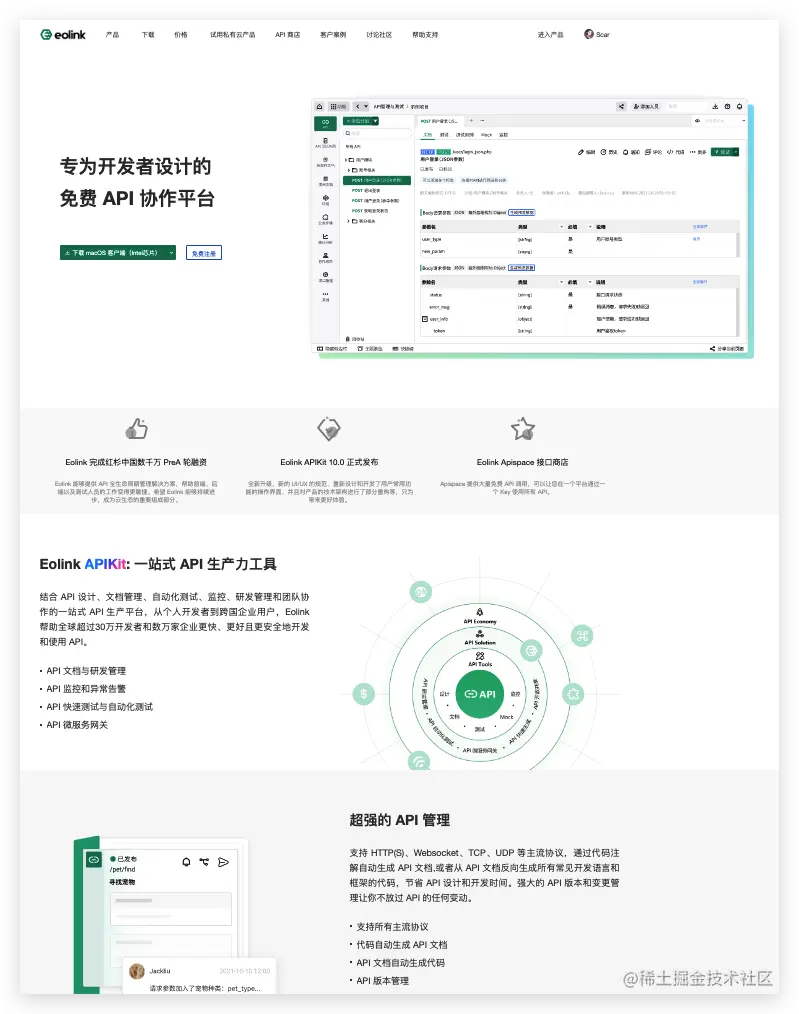Select the green API item in the app sidebar
Screen dimensions: 799x1014
(325, 124)
